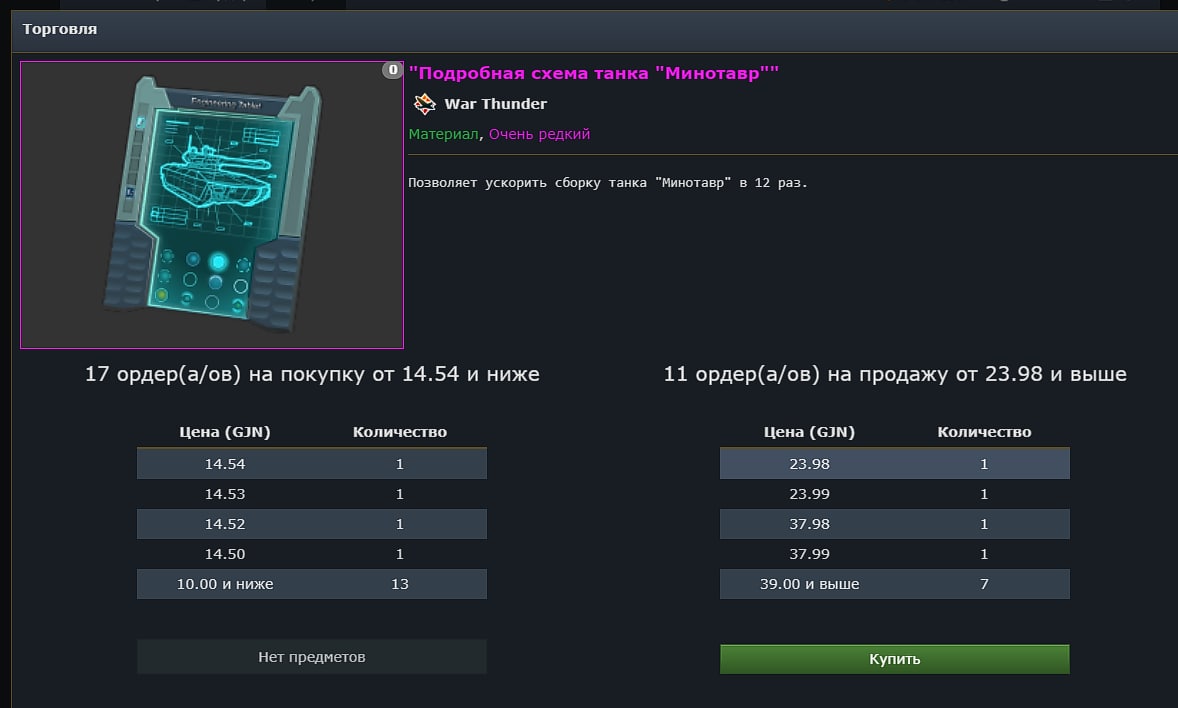Select buy order price 14.53

pyautogui.click(x=225, y=494)
